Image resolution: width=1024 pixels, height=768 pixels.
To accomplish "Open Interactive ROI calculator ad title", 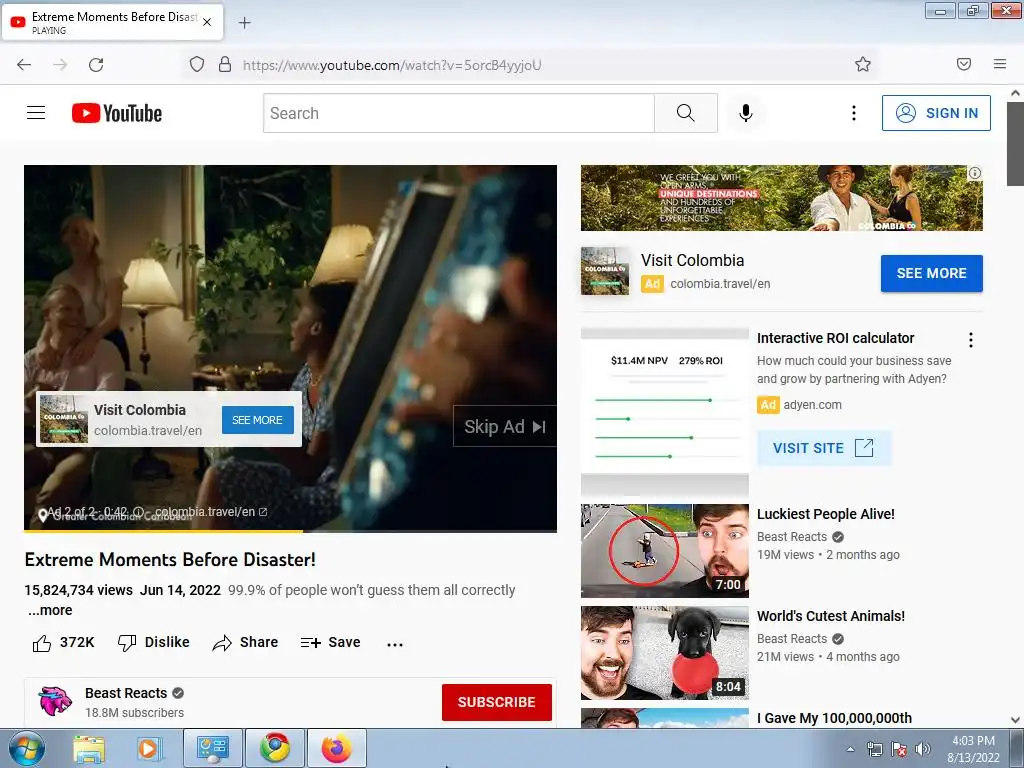I will click(835, 338).
